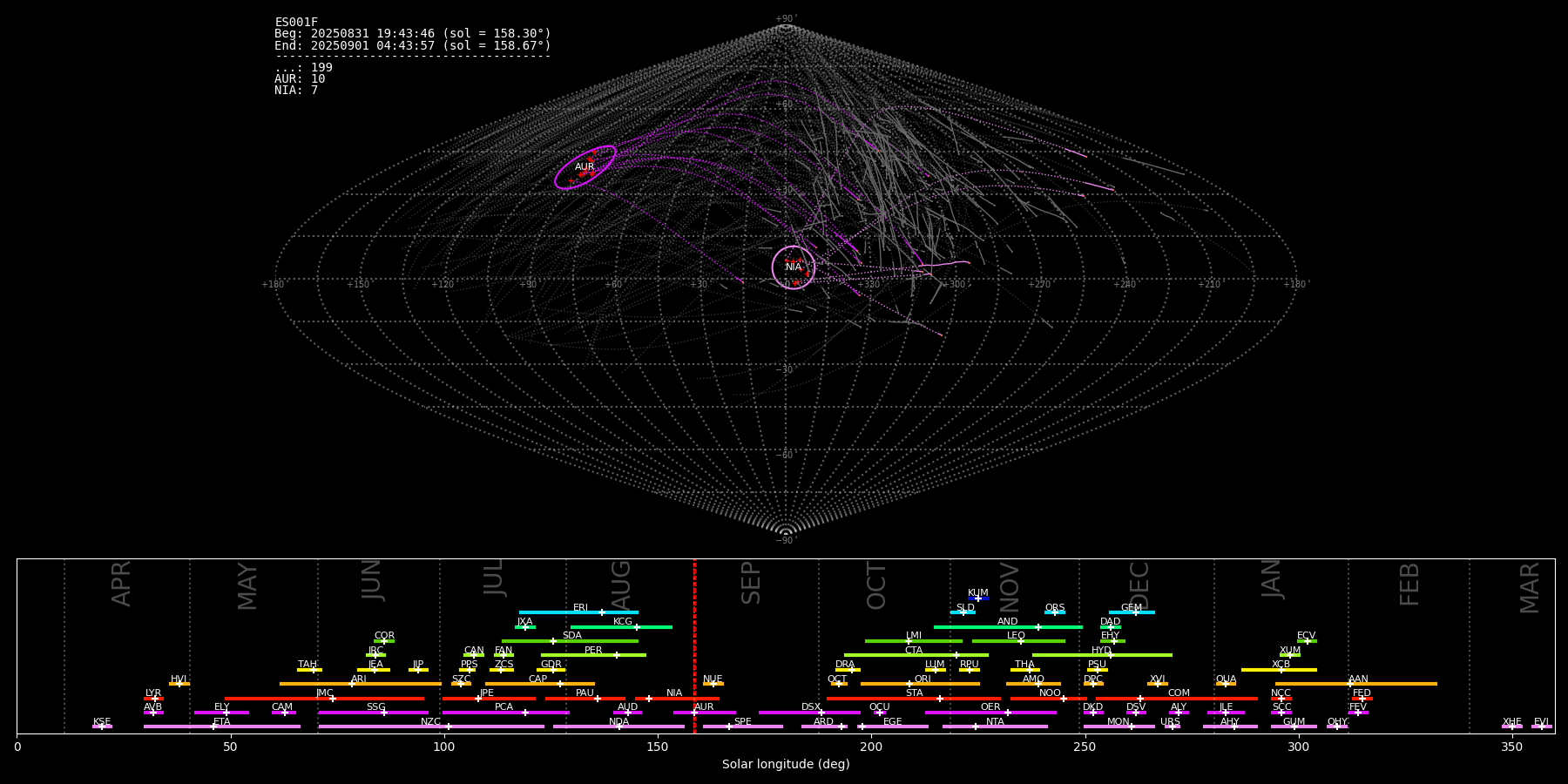Click the '...: 199' sporadic count text
Viewport: 1568px width, 784px height.
tap(303, 68)
